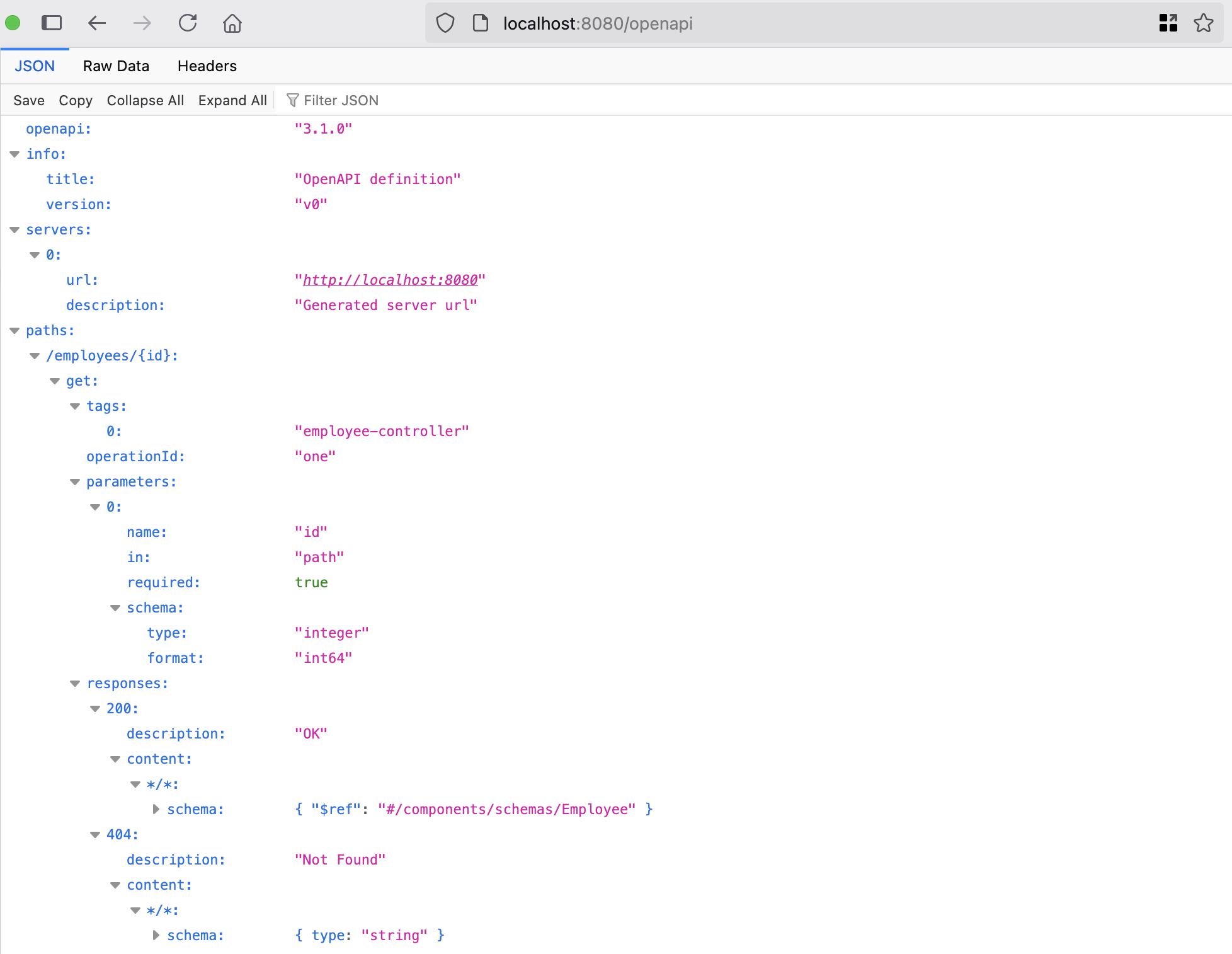
Task: Open the http://localhost:8080 server link
Action: point(390,280)
